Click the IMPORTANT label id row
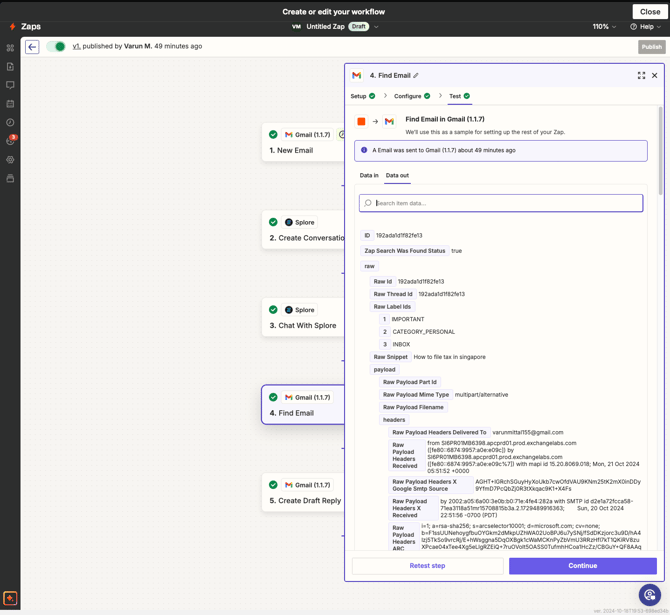The width and height of the screenshot is (670, 615). click(x=402, y=319)
